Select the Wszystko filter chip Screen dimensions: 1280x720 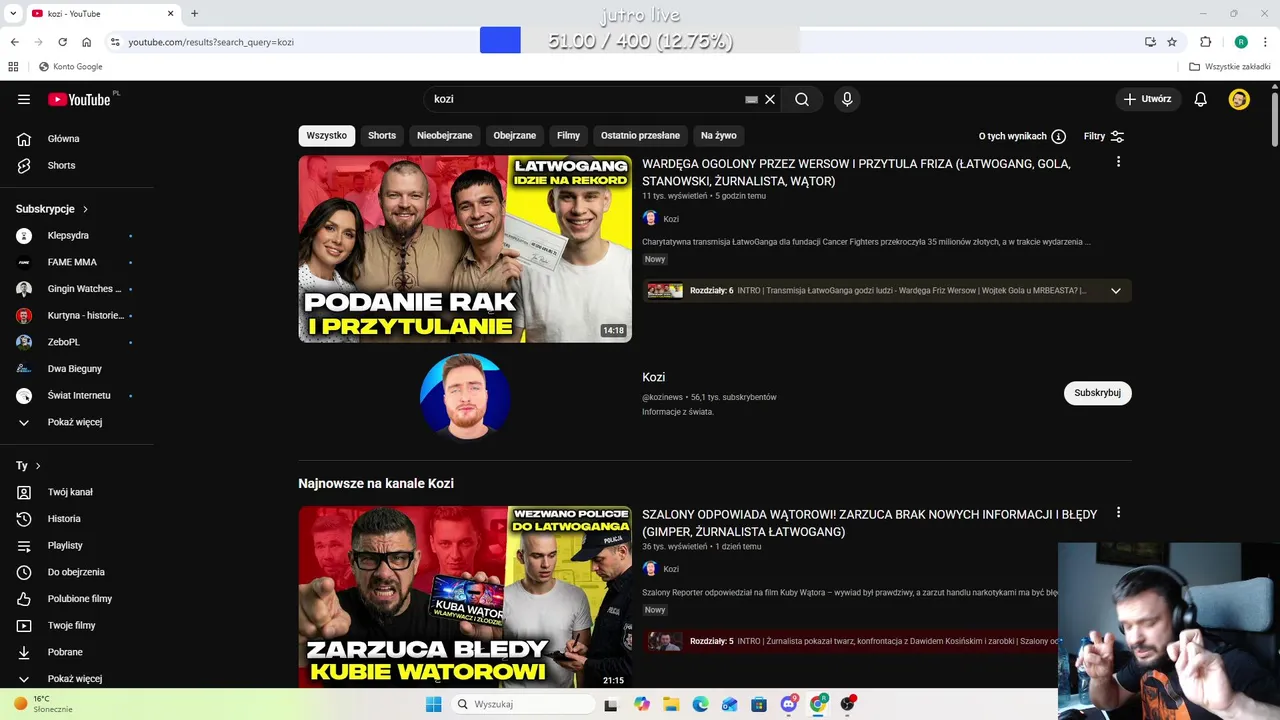pos(327,136)
